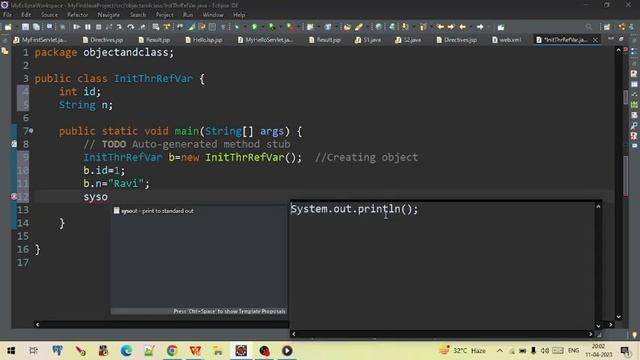Click the Suspend debug icon
Viewport: 640px width, 360px height.
(88, 27)
